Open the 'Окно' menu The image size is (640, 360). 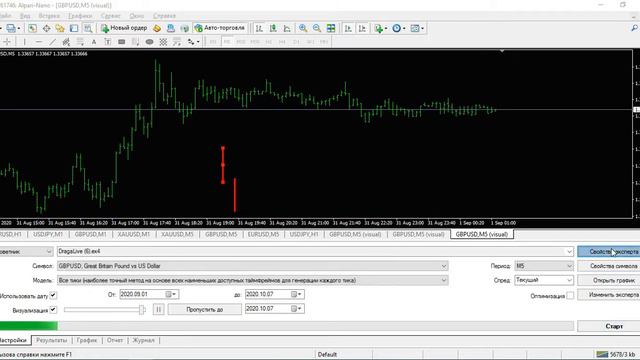pos(137,16)
